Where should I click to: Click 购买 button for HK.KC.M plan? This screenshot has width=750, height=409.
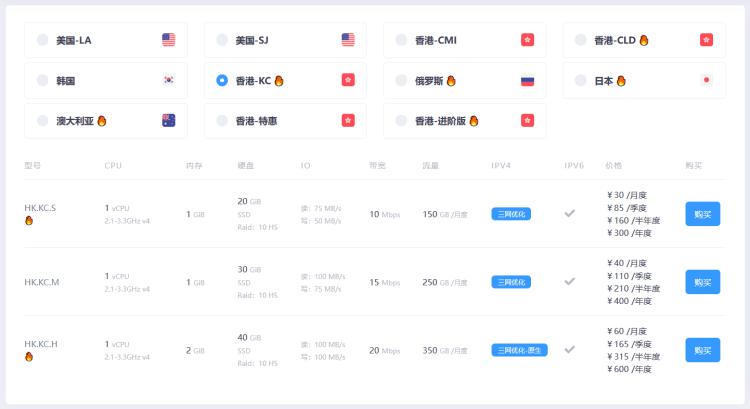pyautogui.click(x=703, y=282)
